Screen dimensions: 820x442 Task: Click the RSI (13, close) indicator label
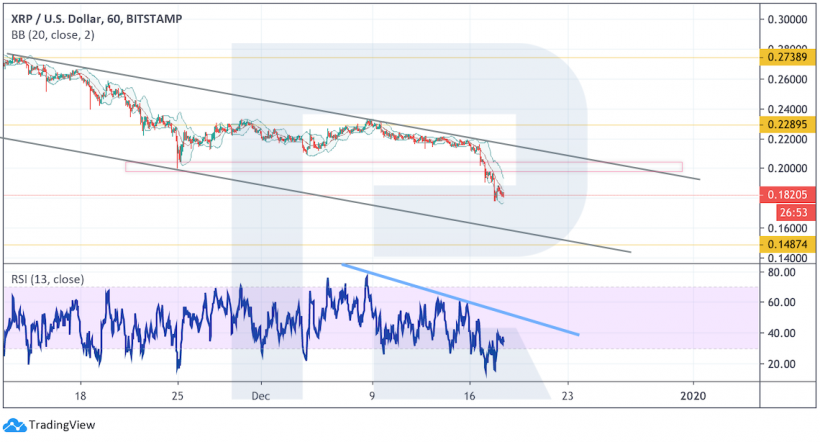coord(48,279)
